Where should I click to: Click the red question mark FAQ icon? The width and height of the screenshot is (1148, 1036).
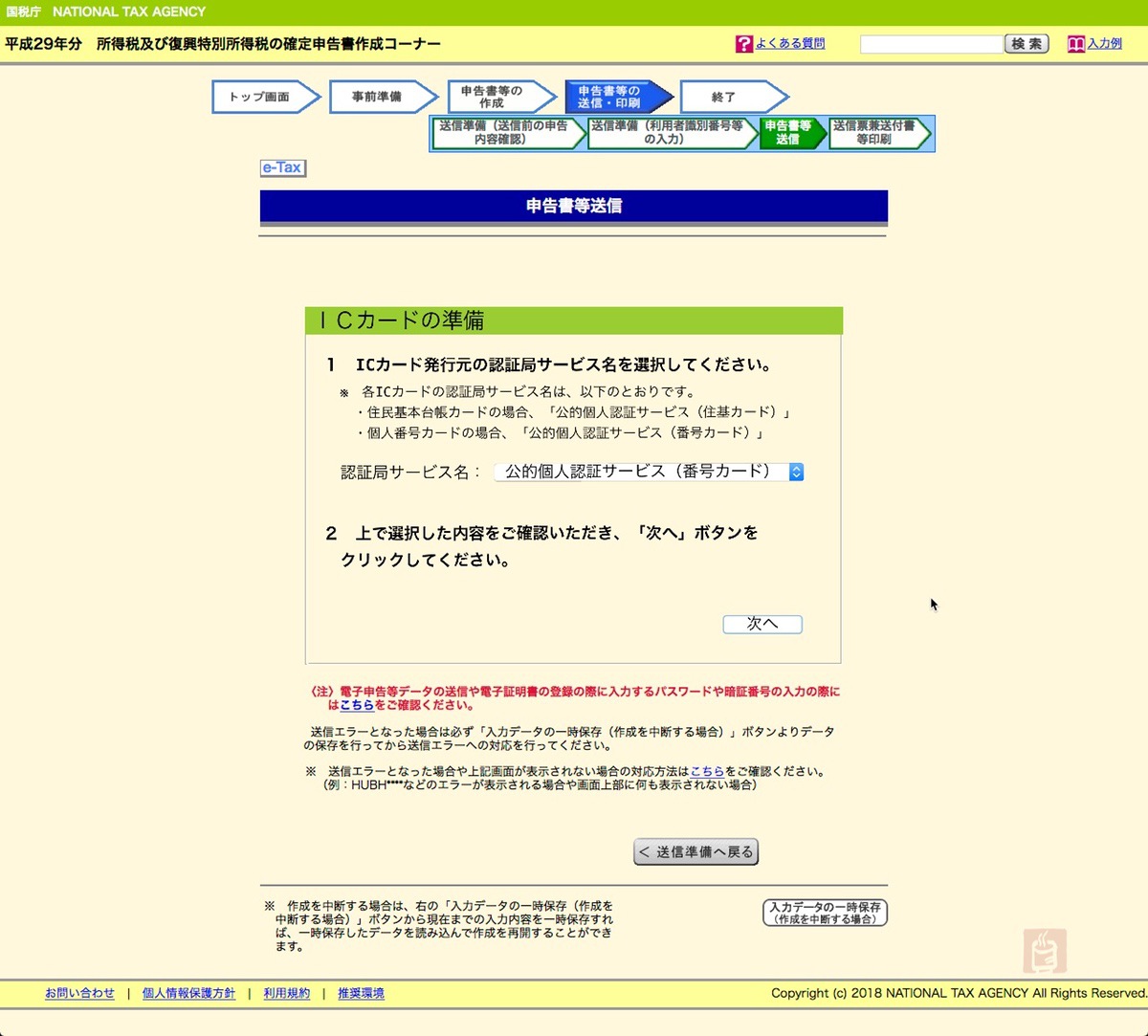coord(744,44)
